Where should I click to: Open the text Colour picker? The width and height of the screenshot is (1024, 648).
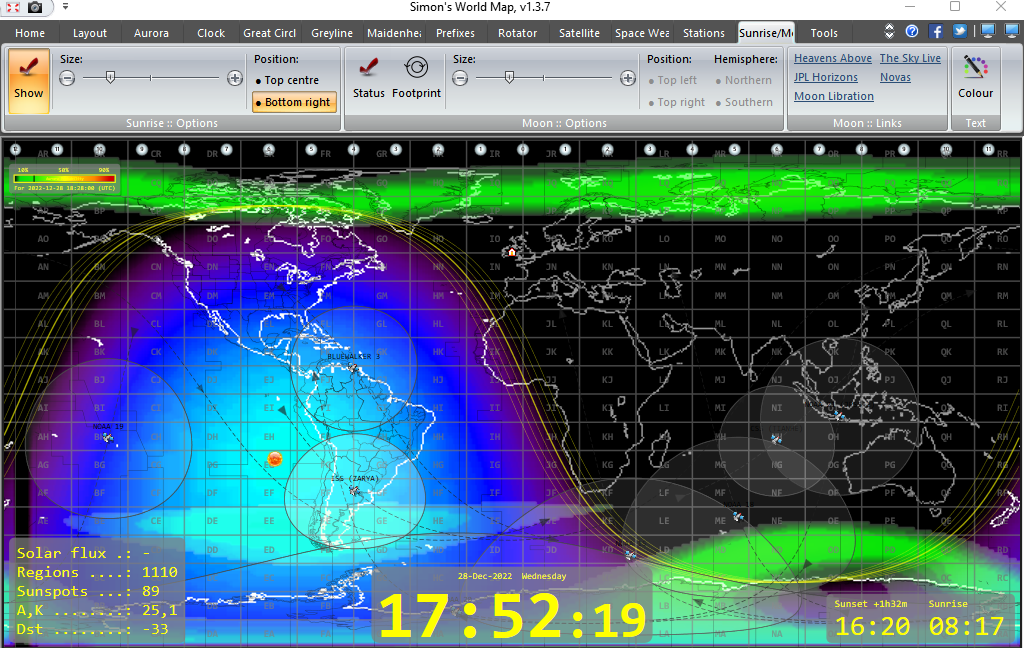click(975, 78)
